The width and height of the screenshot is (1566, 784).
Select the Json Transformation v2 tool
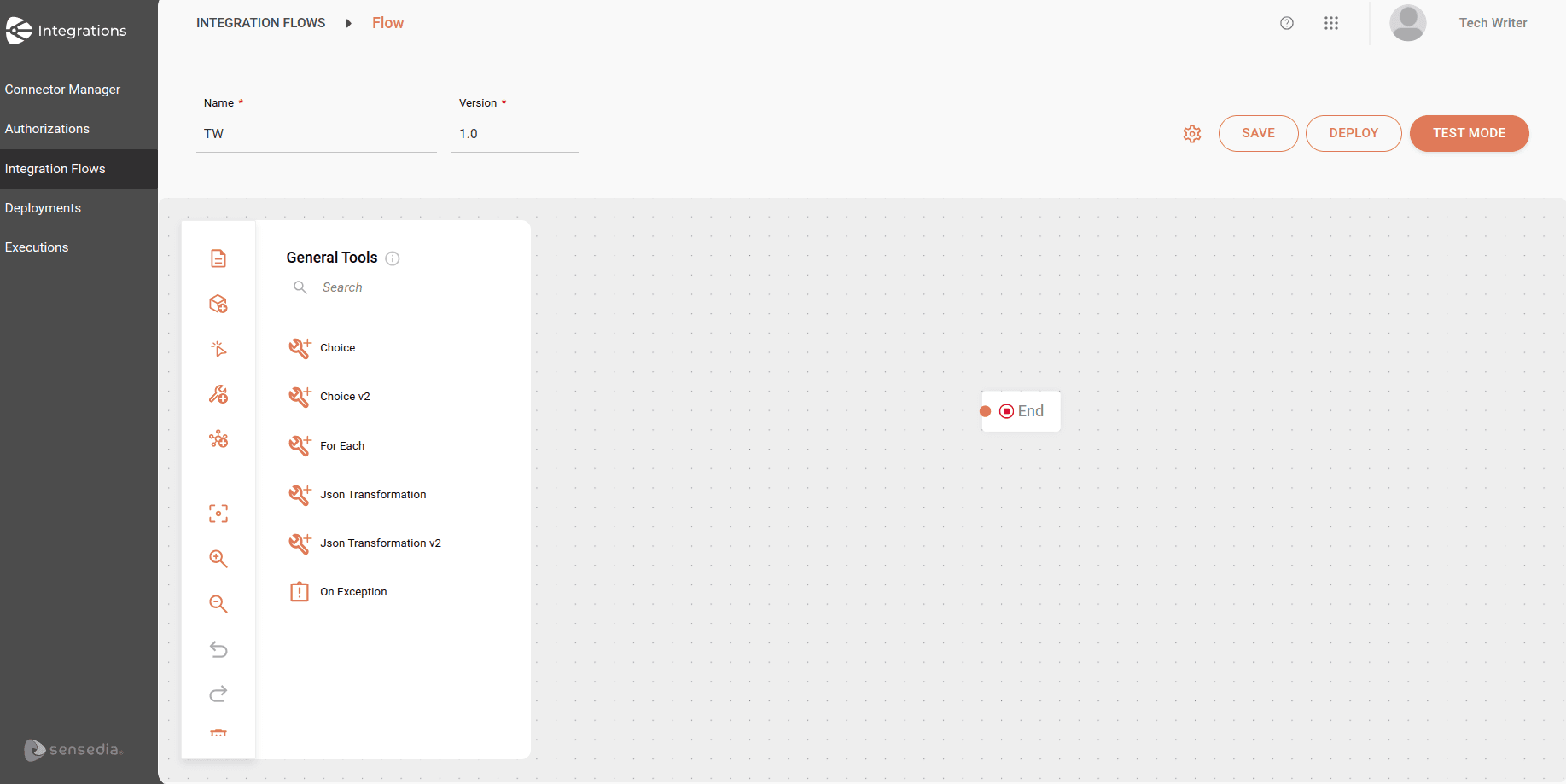pos(380,543)
